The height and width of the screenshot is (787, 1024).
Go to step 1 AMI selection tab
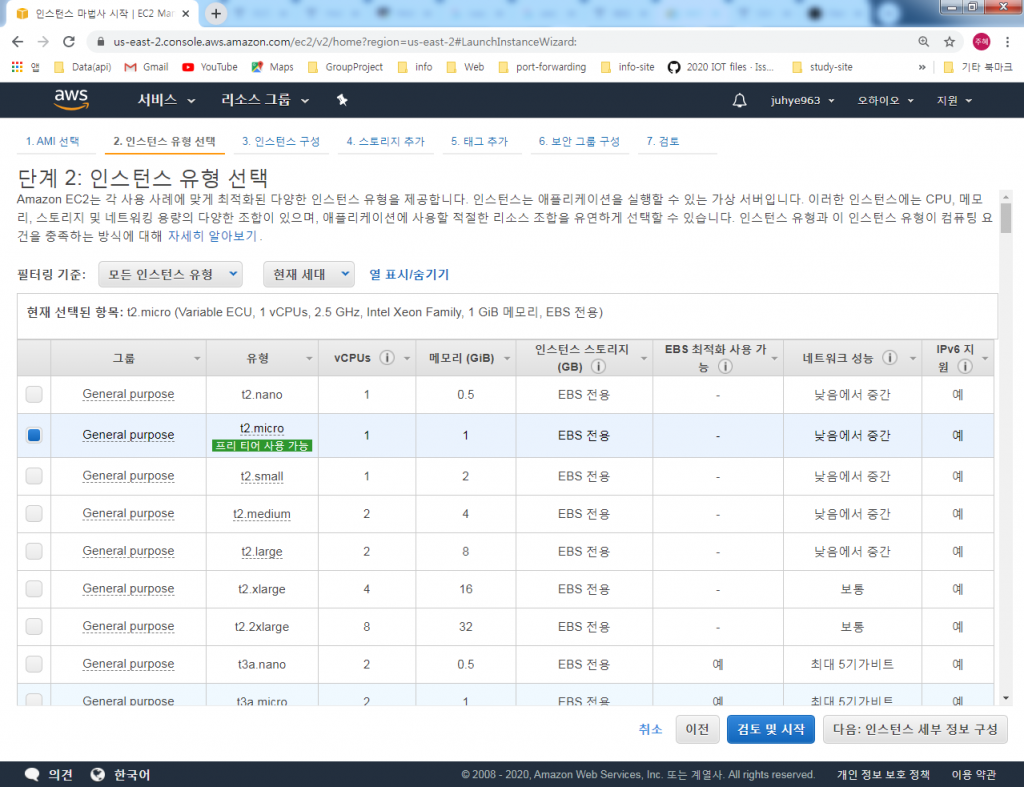[x=52, y=141]
